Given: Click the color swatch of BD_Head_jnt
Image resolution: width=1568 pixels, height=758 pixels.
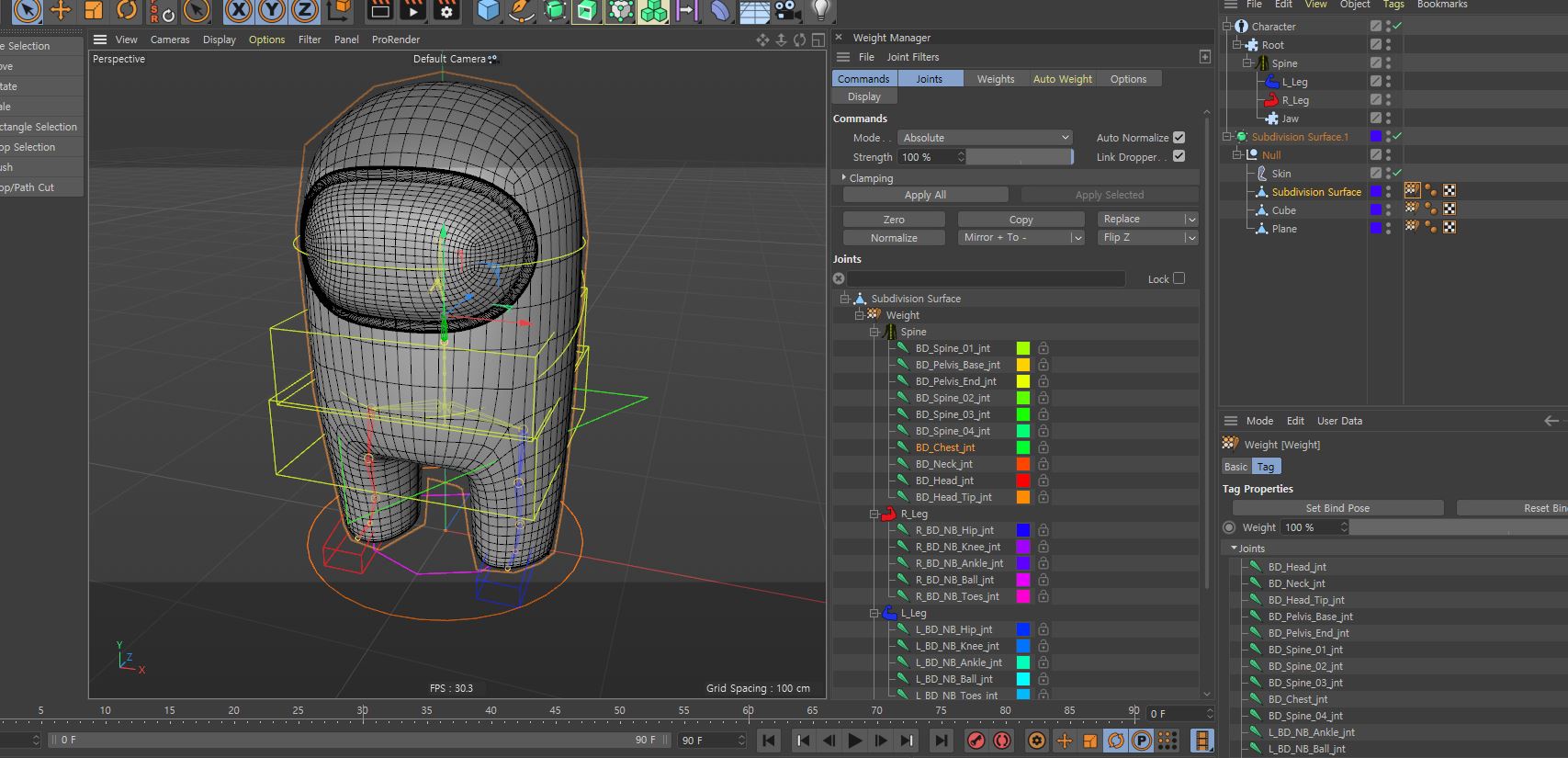Looking at the screenshot, I should [x=1023, y=481].
